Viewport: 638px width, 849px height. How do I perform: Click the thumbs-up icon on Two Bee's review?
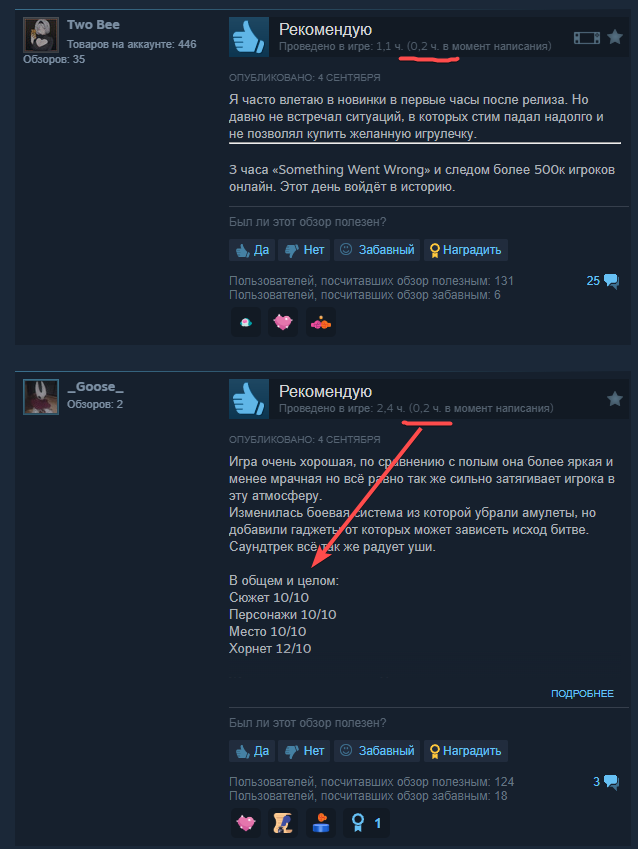click(249, 37)
